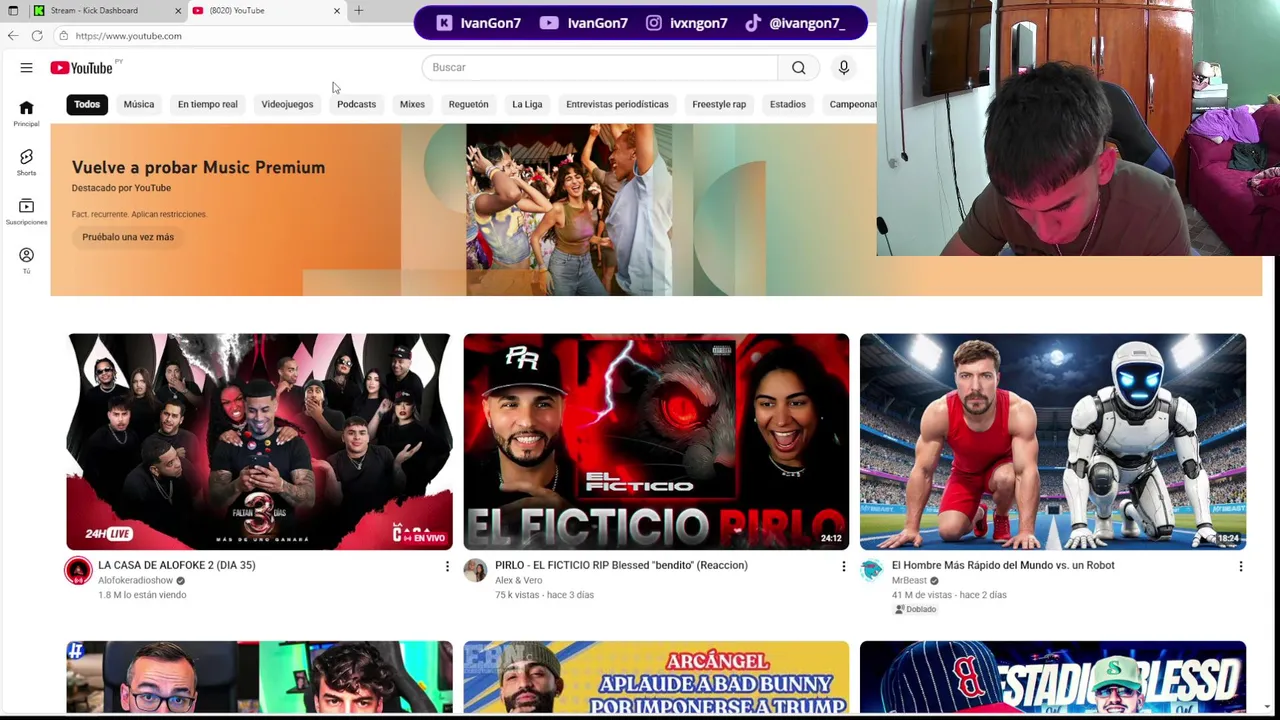Select the Todos filter chip
Image resolution: width=1280 pixels, height=720 pixels.
(x=87, y=104)
